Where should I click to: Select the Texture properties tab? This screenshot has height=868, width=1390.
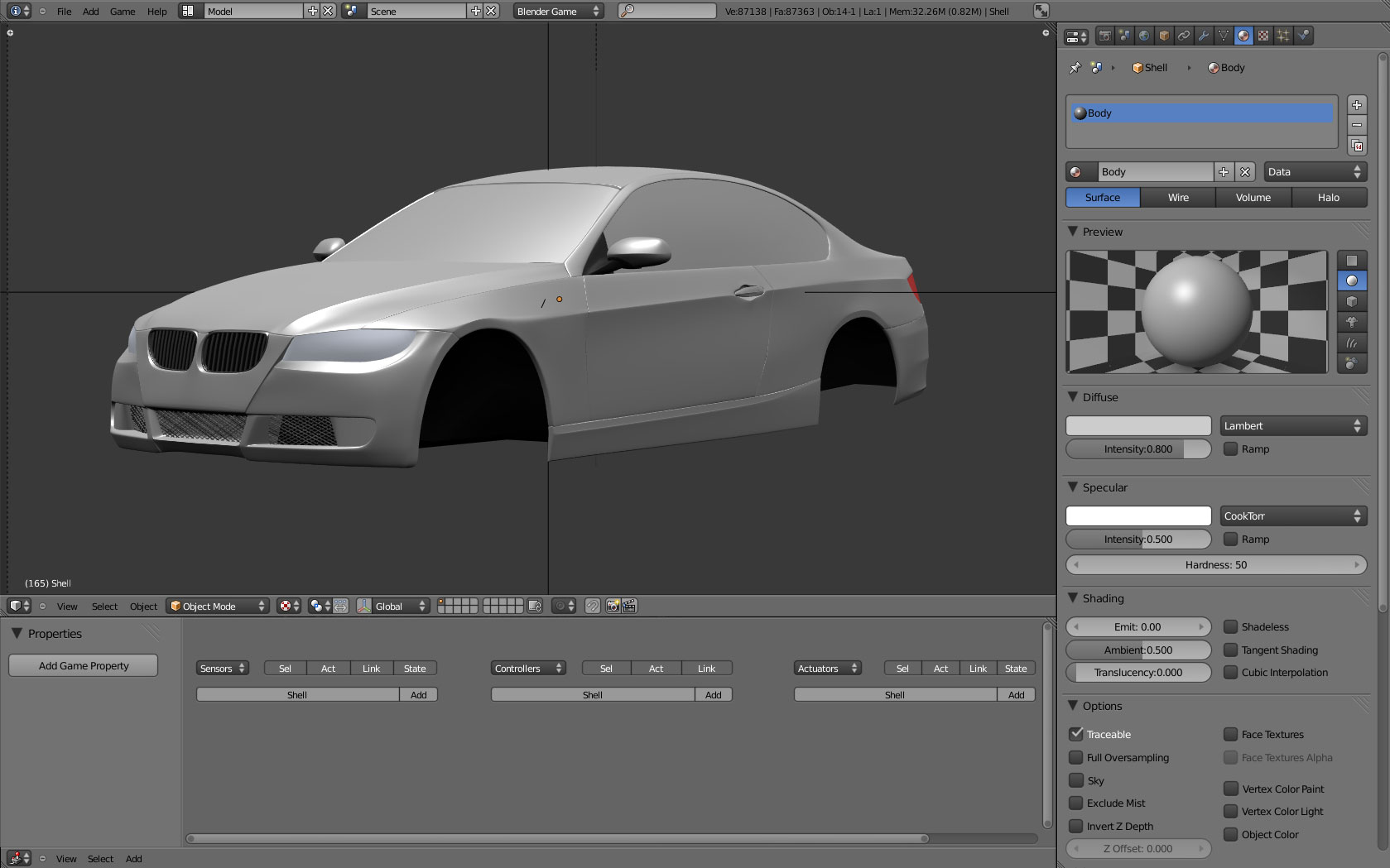(1263, 36)
